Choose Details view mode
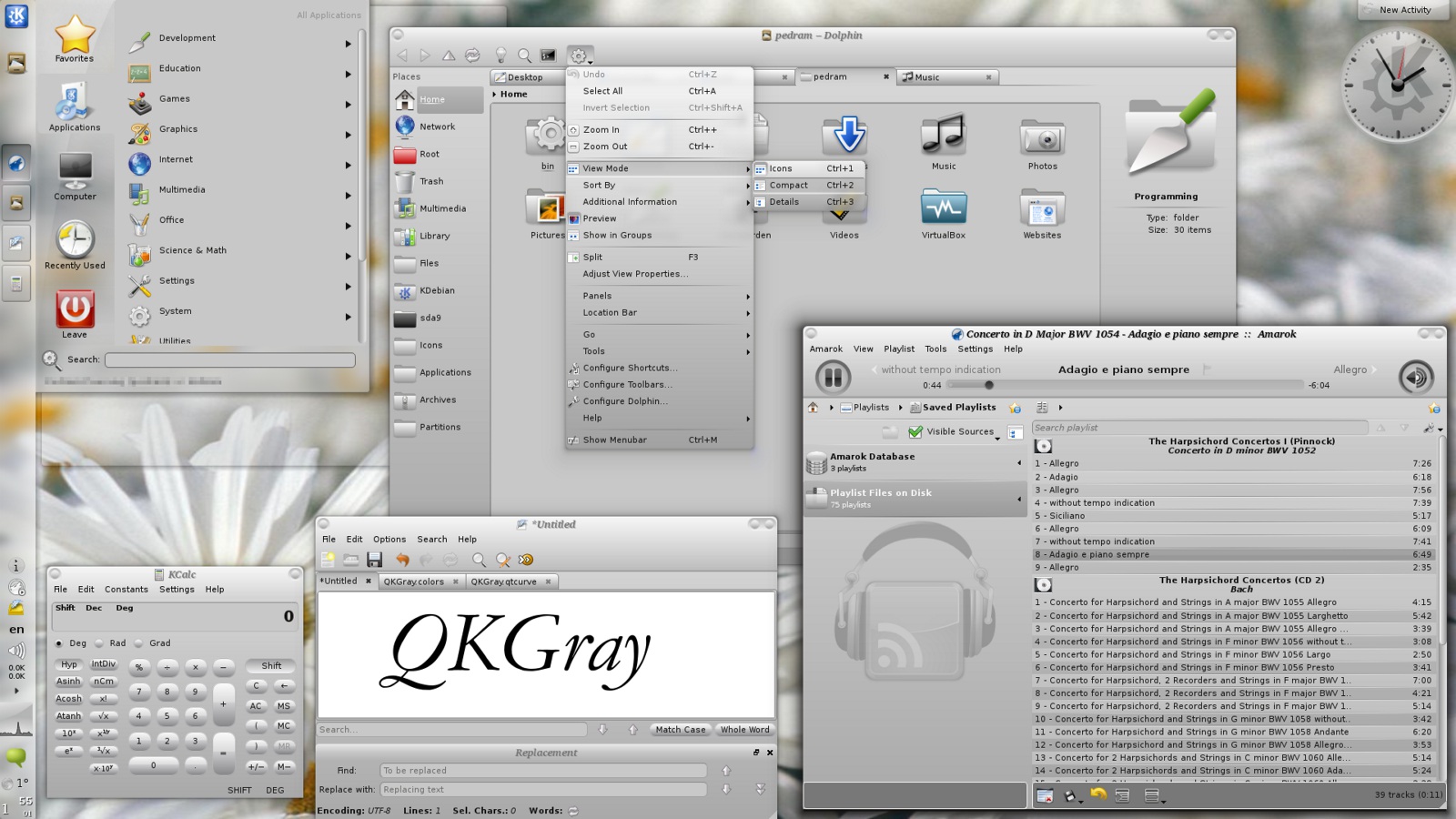Image resolution: width=1456 pixels, height=819 pixels. click(808, 202)
